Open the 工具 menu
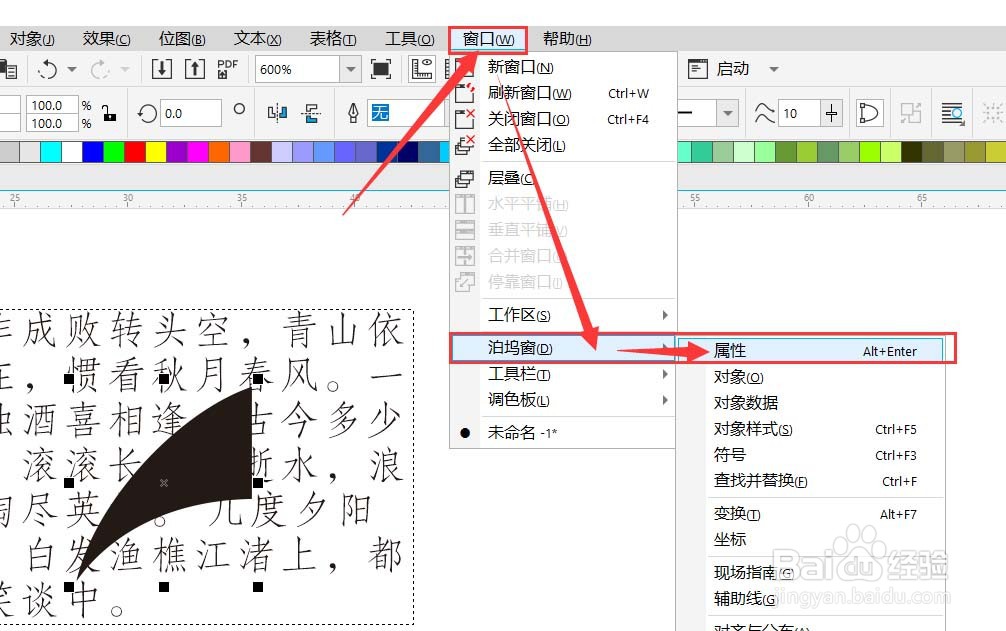The height and width of the screenshot is (631, 1006). click(409, 39)
